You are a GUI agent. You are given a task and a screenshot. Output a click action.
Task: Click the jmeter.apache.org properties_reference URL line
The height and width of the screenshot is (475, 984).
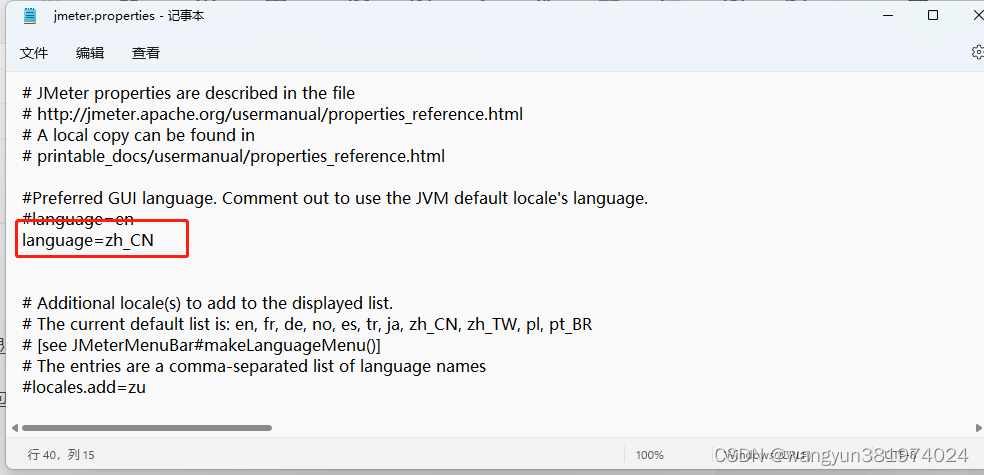point(272,114)
